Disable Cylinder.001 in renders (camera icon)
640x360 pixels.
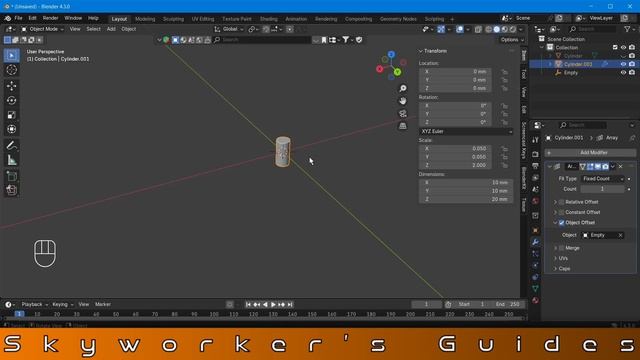click(632, 64)
